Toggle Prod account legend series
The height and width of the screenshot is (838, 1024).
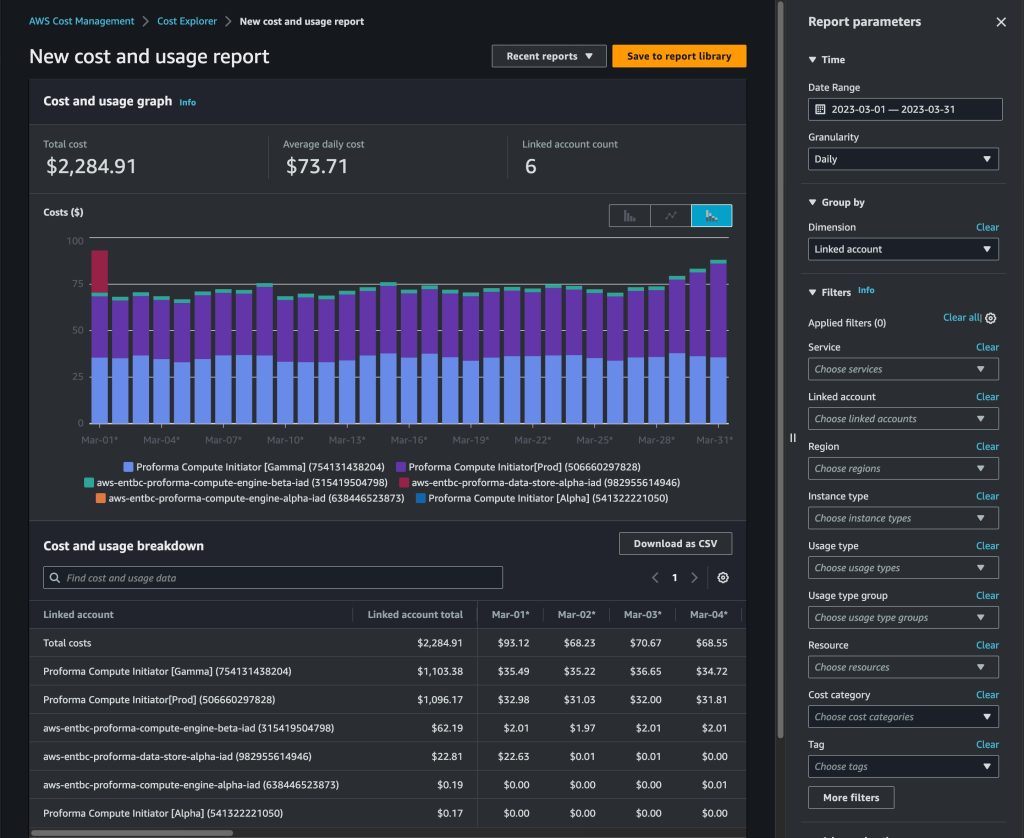(x=519, y=467)
